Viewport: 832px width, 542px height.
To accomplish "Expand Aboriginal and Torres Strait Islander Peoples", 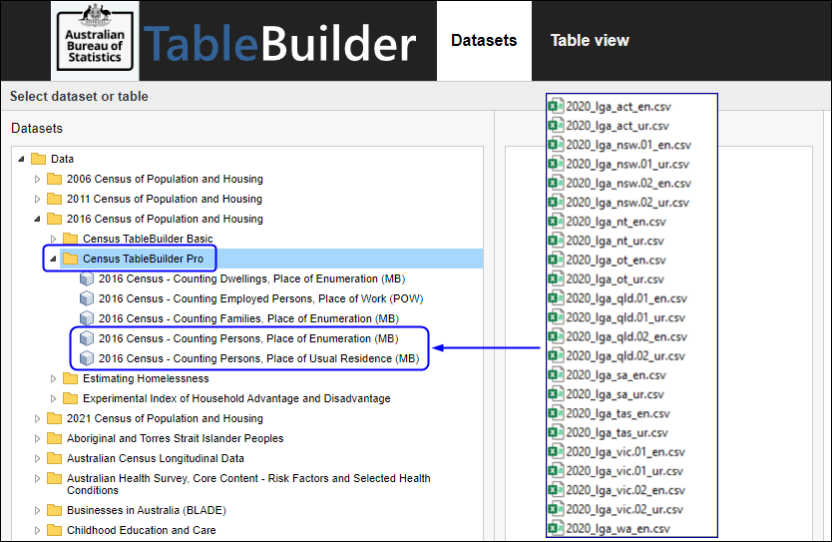I will 37,438.
